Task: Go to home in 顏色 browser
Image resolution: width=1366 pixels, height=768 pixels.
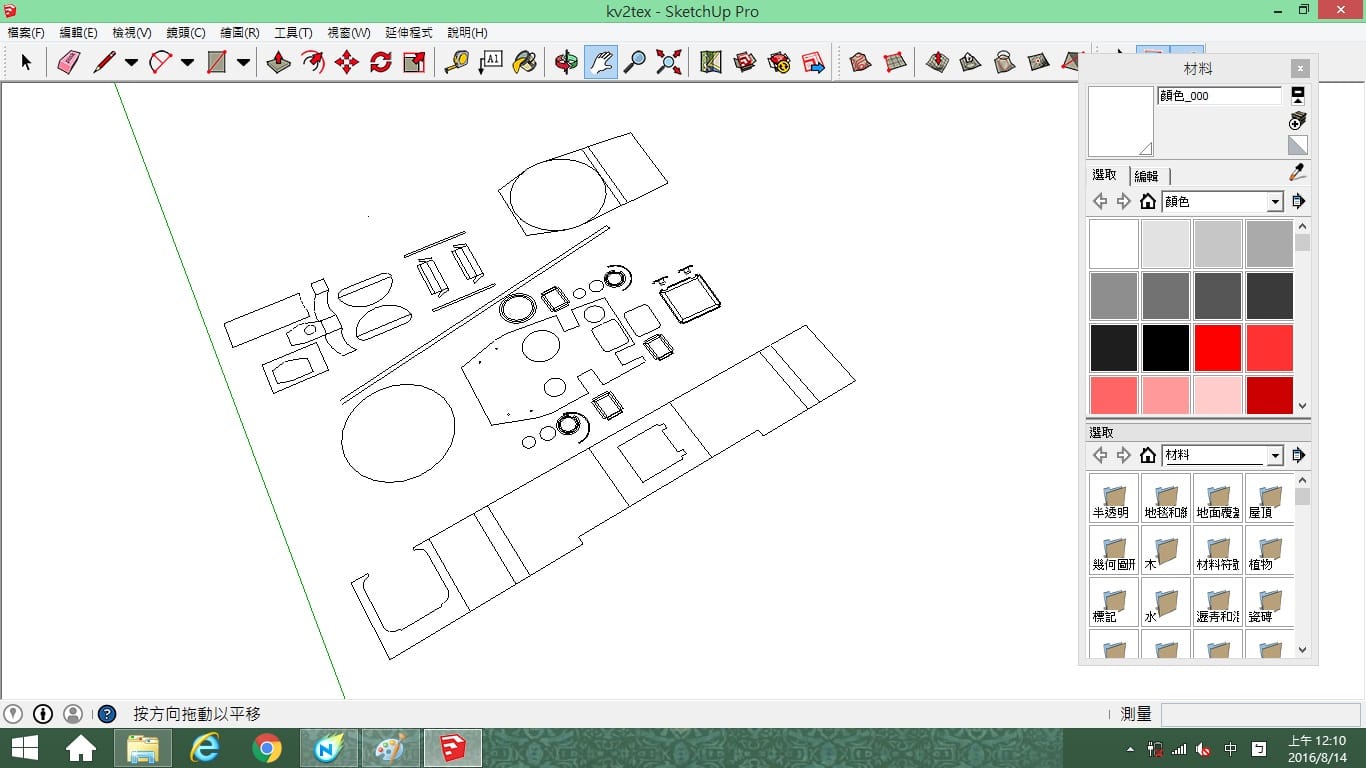Action: pos(1148,202)
